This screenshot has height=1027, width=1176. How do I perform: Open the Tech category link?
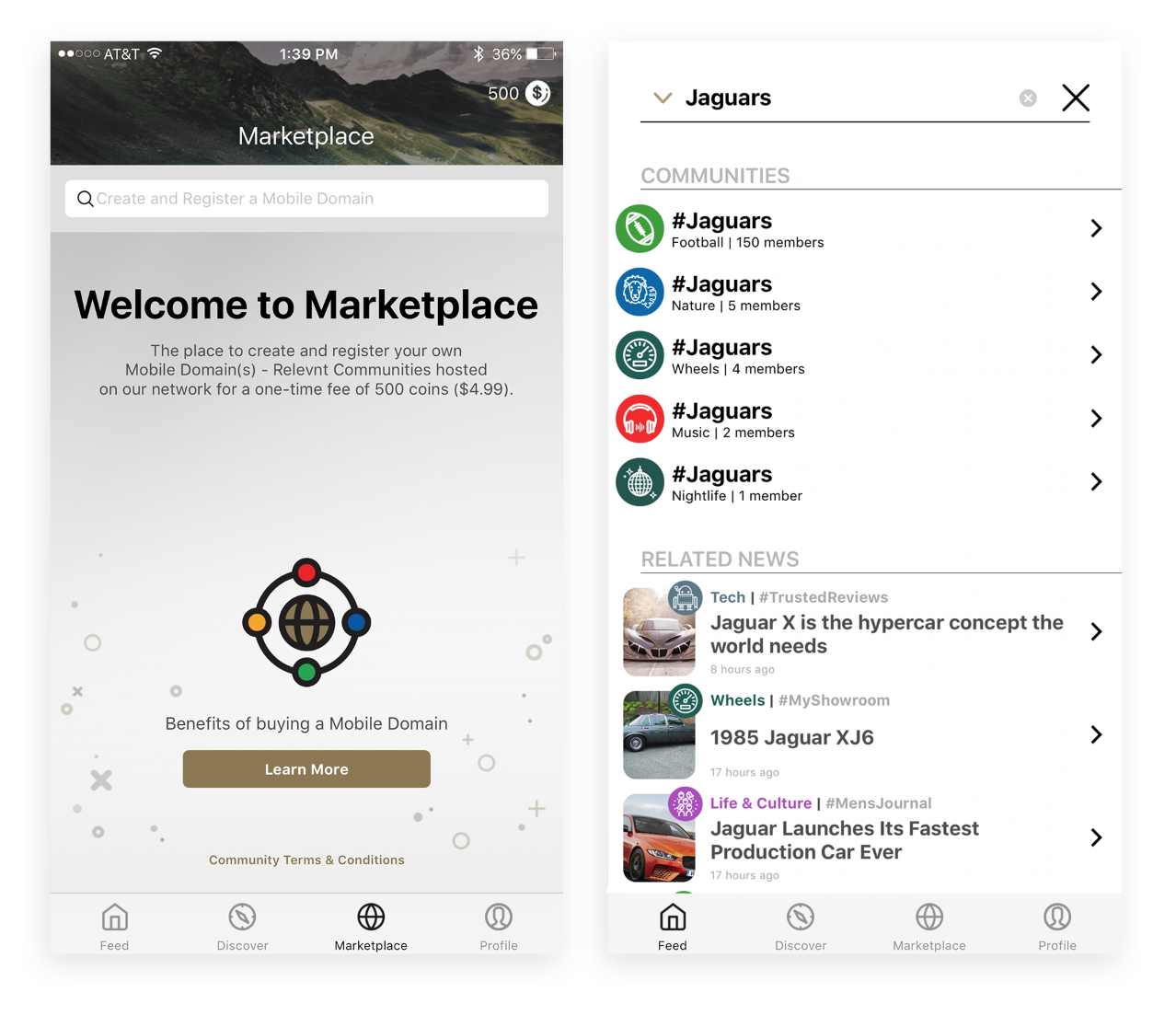(x=727, y=597)
